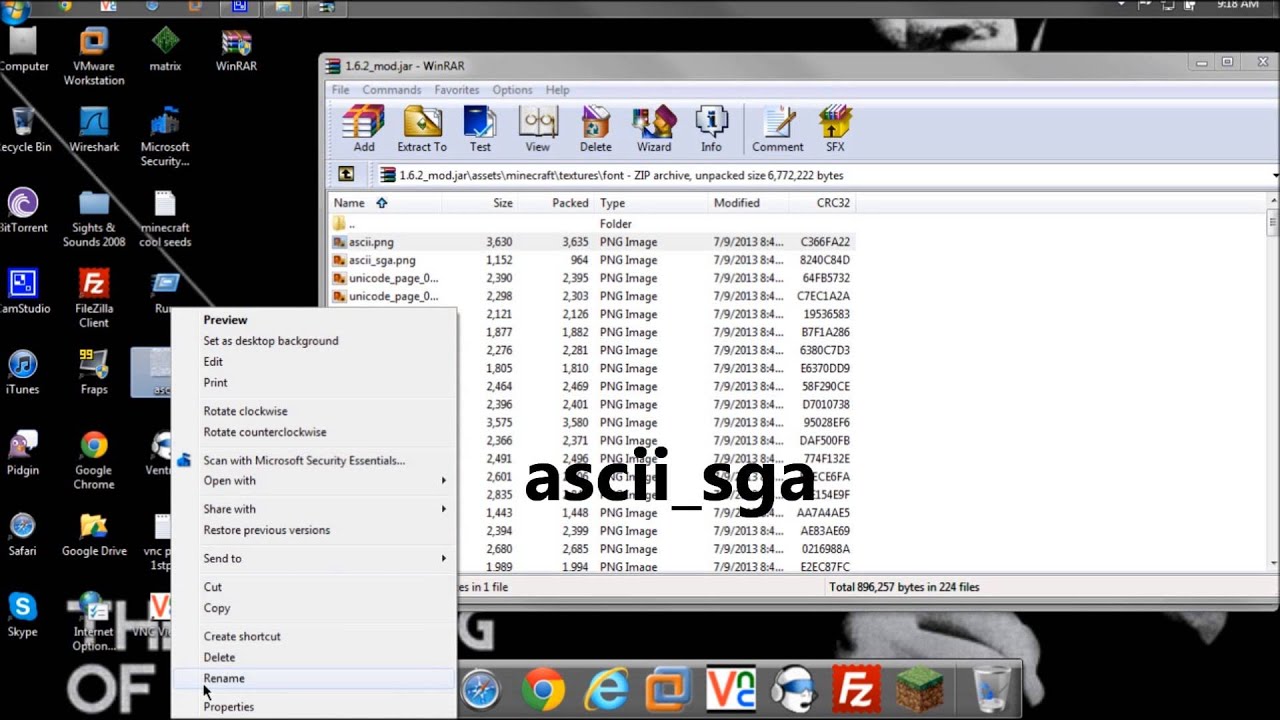Select the ascii.png file row
Viewport: 1280px width, 720px height.
click(x=592, y=242)
